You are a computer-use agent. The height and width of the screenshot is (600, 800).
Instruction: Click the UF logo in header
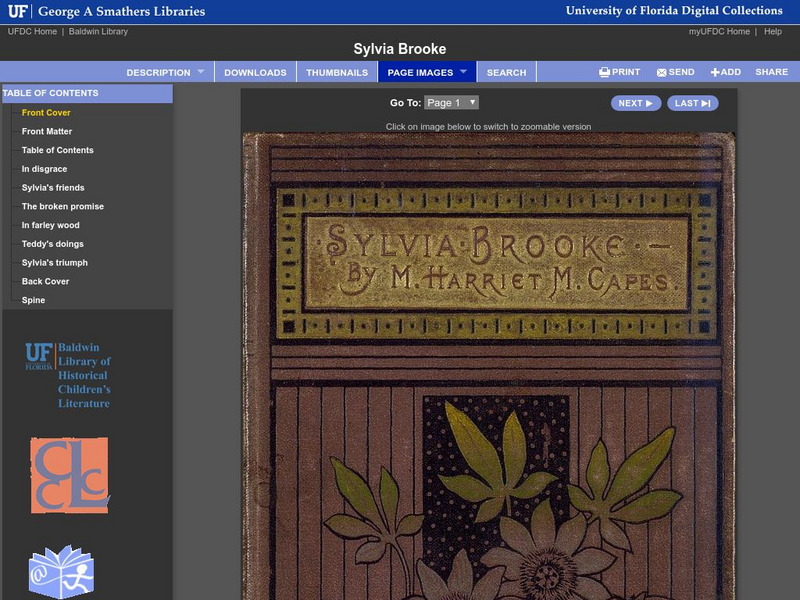point(17,11)
